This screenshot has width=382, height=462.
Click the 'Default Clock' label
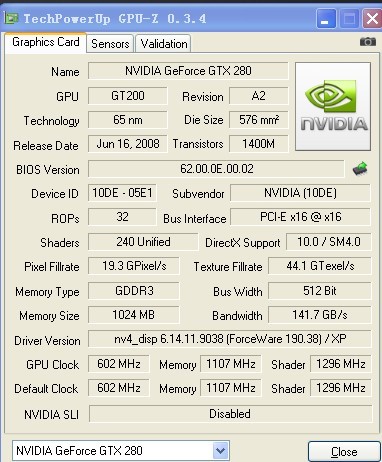click(x=46, y=389)
